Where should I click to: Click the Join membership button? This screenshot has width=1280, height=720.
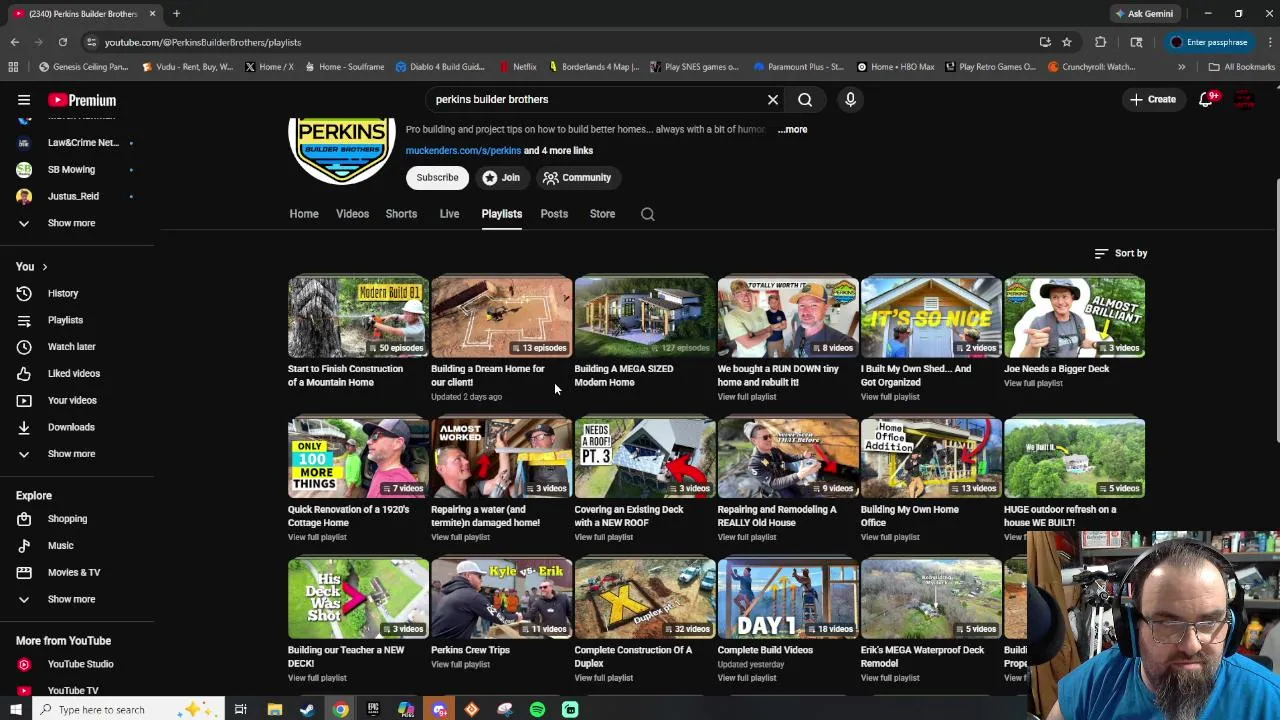[x=501, y=178]
